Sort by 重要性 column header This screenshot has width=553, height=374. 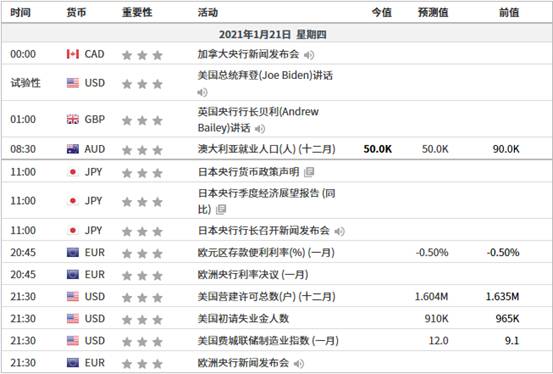click(137, 13)
